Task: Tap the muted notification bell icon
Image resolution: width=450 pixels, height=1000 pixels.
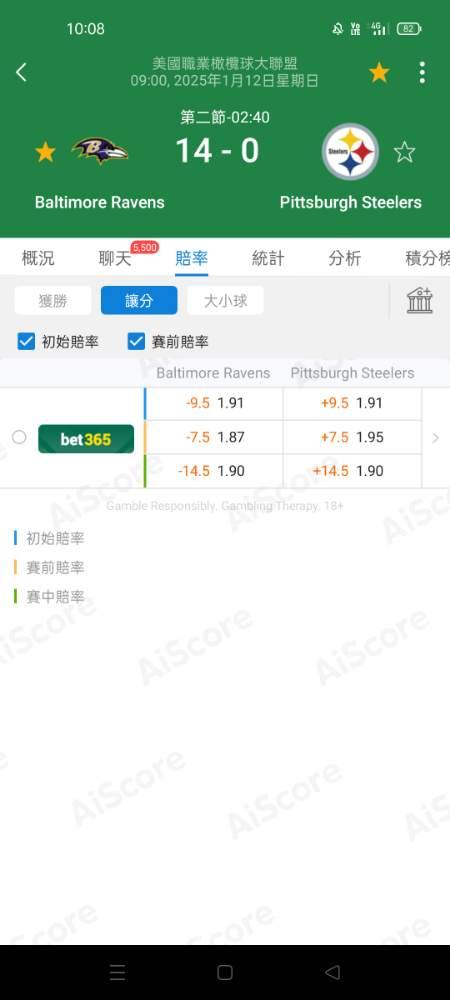Action: [338, 29]
